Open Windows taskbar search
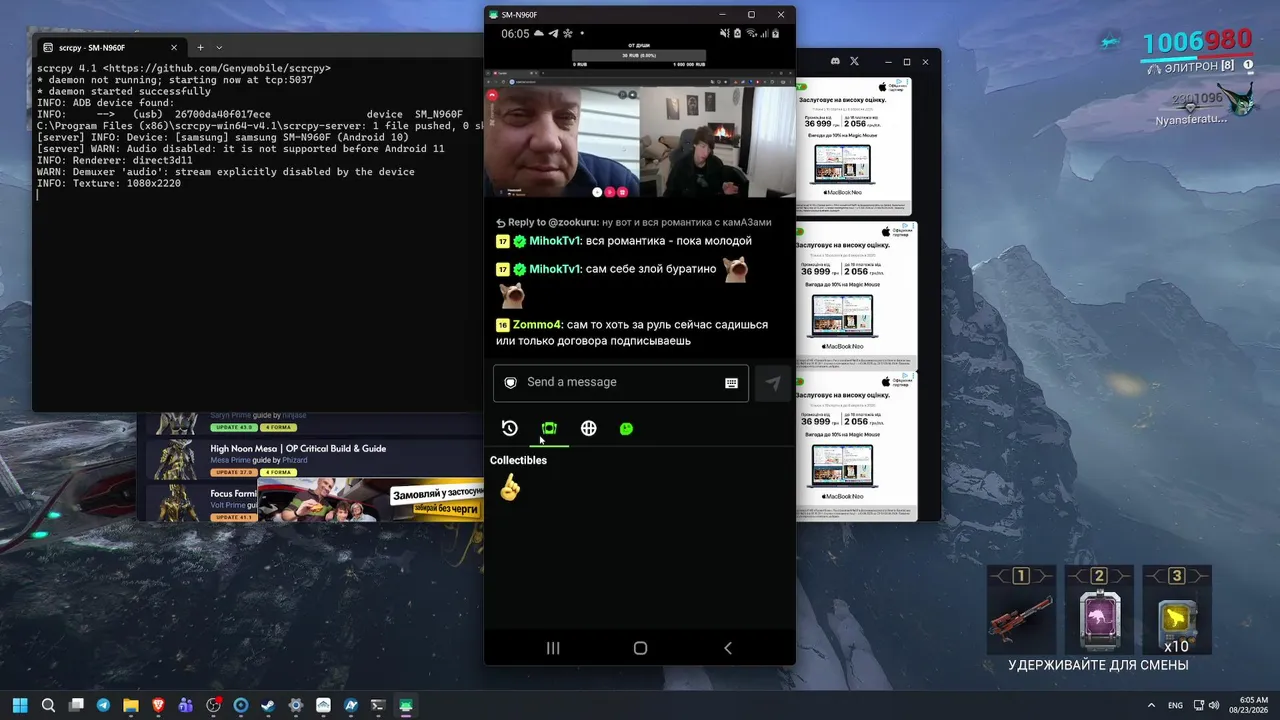 pos(48,705)
